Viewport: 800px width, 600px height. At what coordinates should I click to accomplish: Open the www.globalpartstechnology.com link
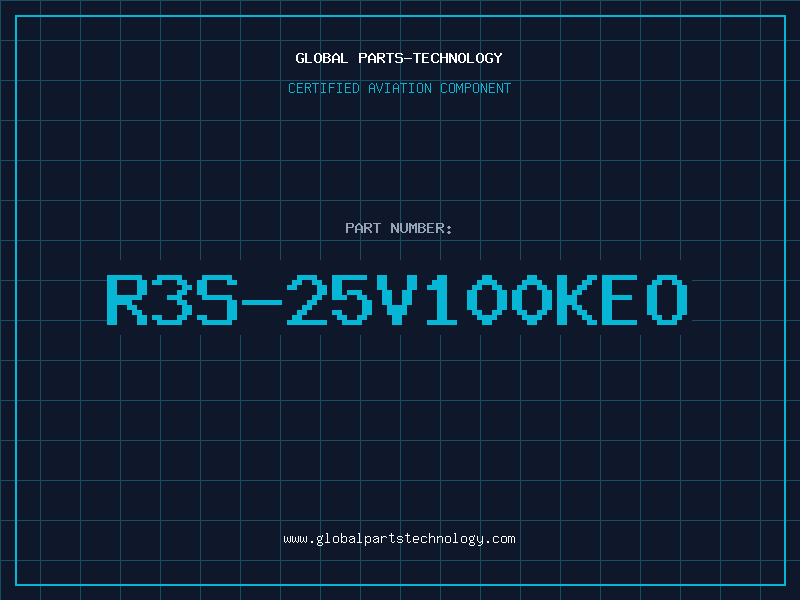(x=399, y=539)
